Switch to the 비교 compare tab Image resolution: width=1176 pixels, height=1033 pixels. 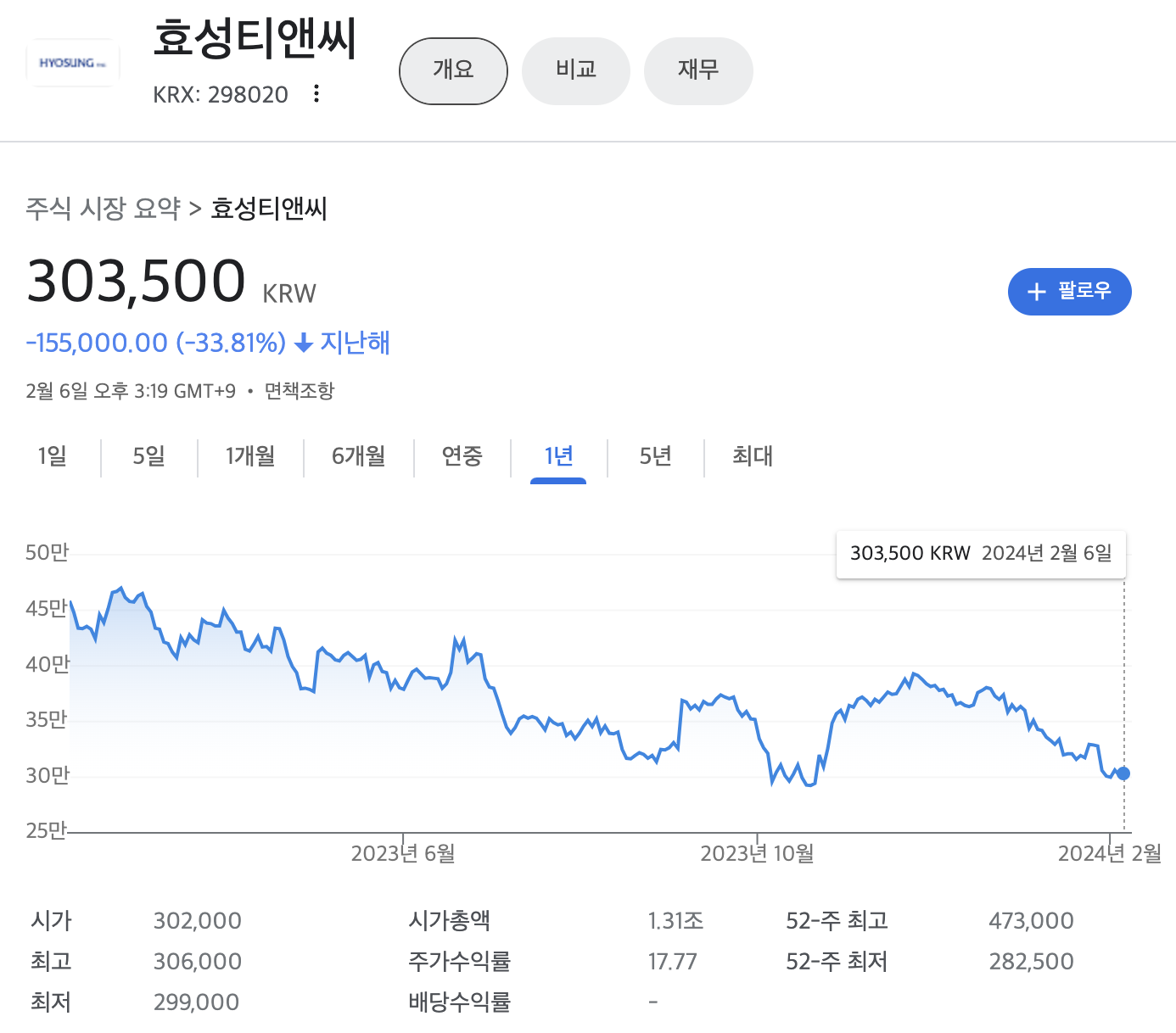click(x=576, y=71)
